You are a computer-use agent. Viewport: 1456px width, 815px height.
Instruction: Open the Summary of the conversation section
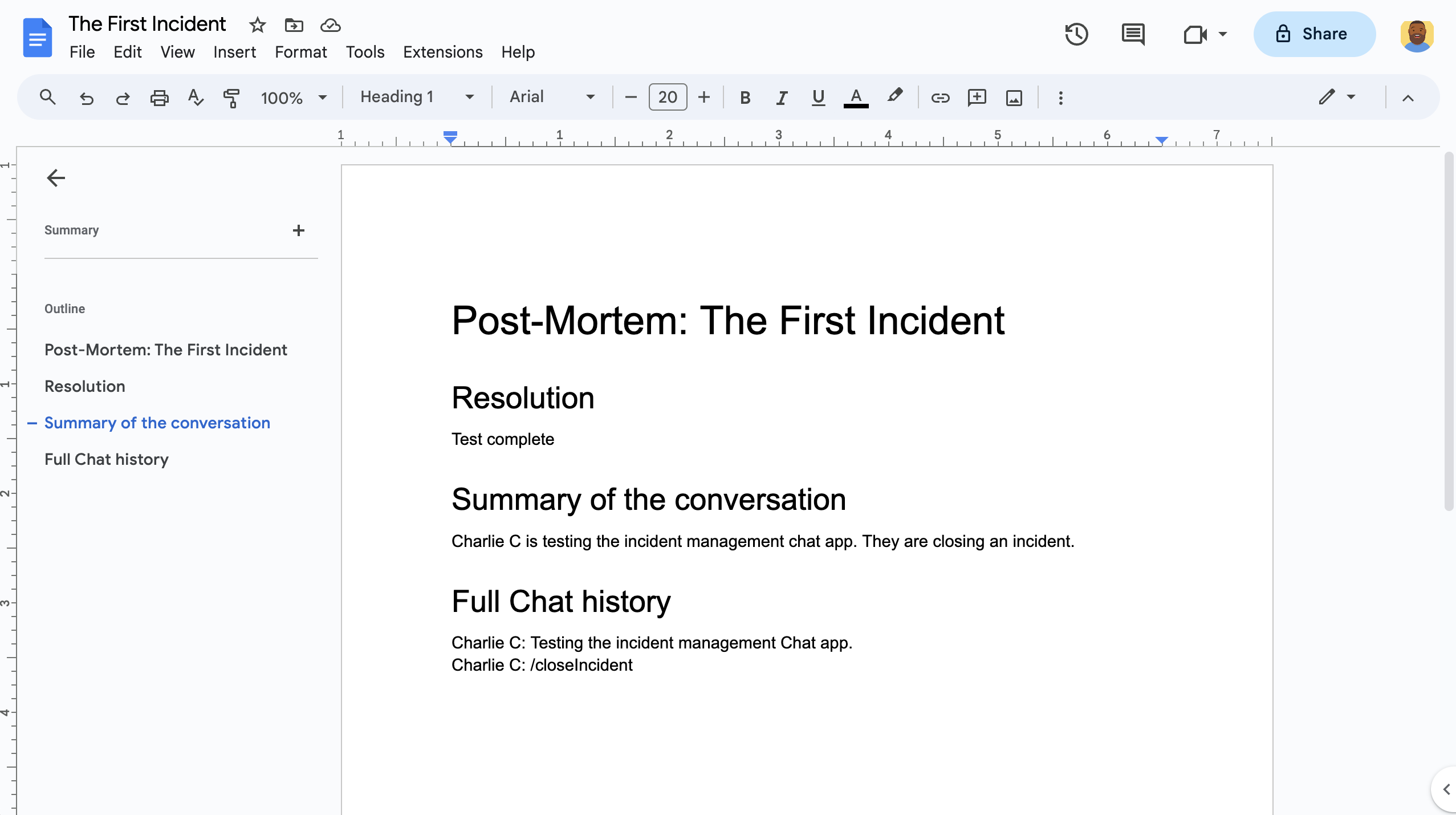pyautogui.click(x=156, y=422)
